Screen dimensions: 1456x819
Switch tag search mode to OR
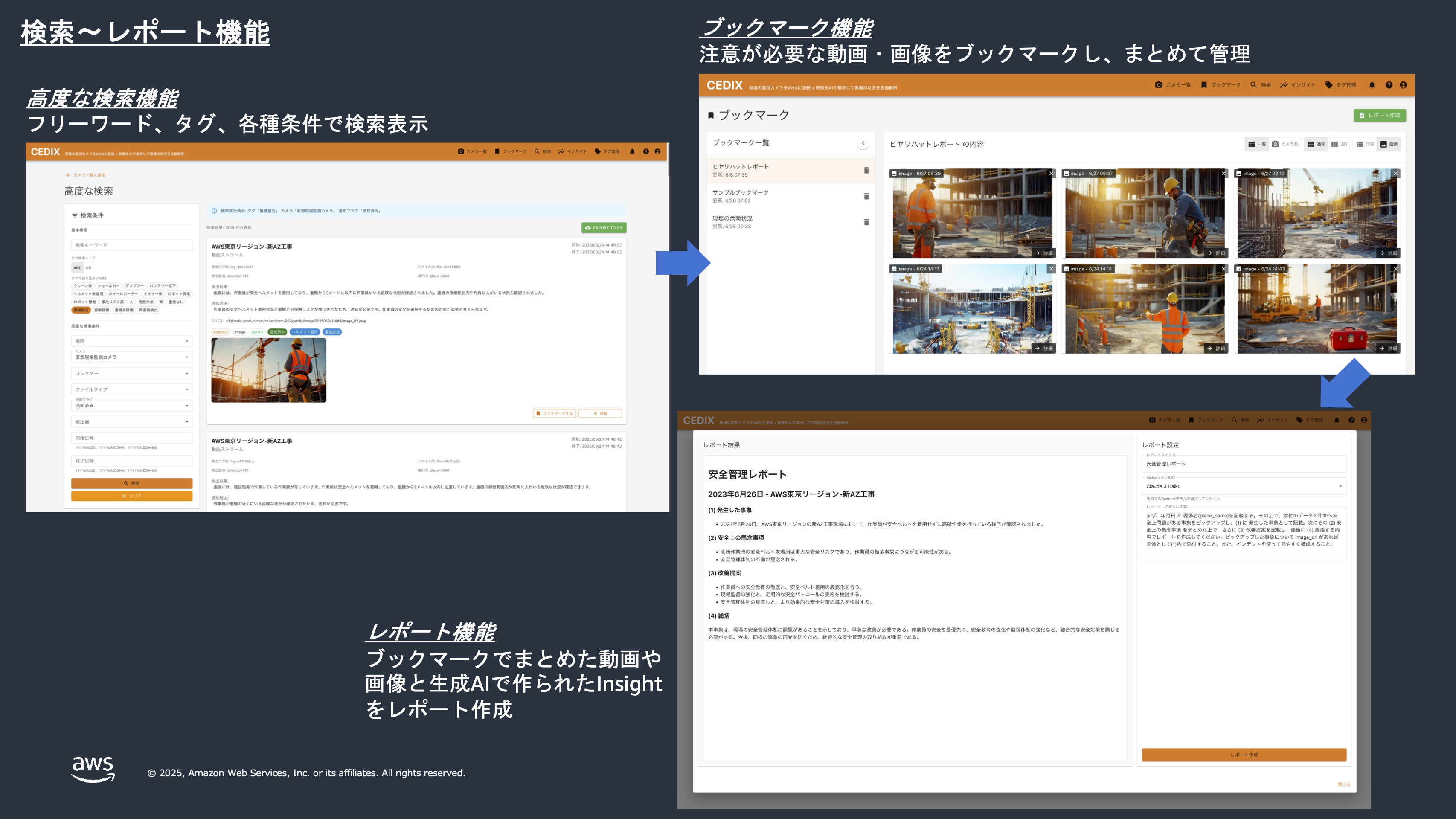click(x=88, y=268)
